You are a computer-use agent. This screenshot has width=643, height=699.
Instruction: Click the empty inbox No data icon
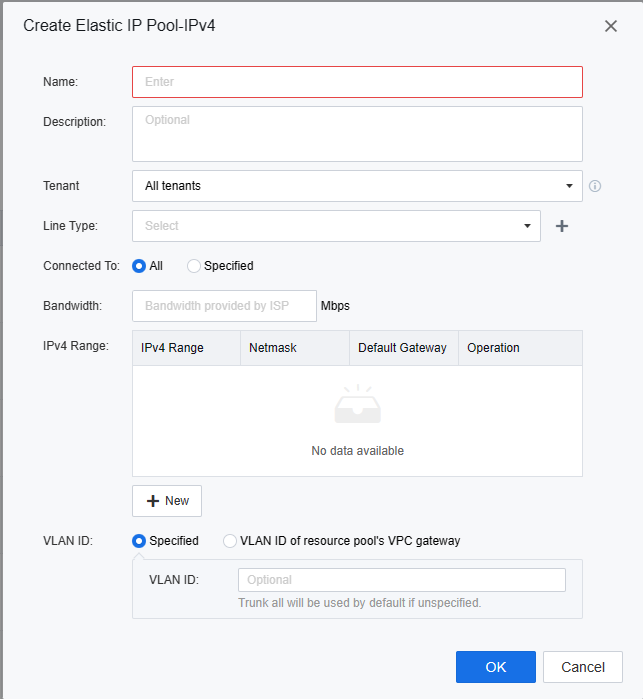357,405
